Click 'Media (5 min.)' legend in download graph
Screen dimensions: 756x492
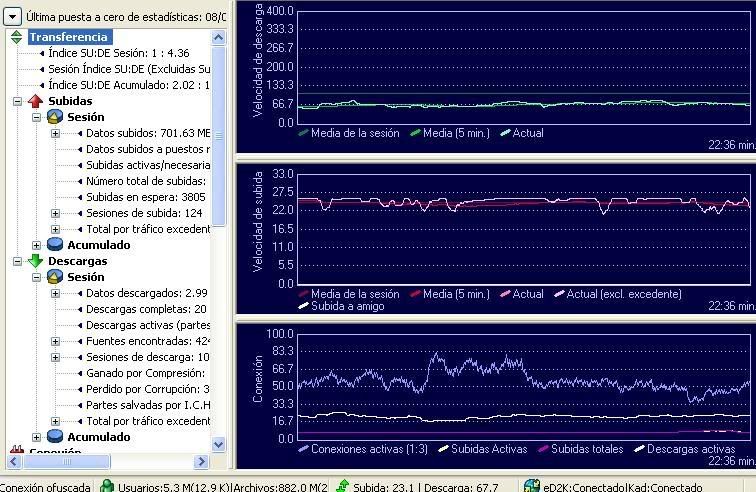450,133
